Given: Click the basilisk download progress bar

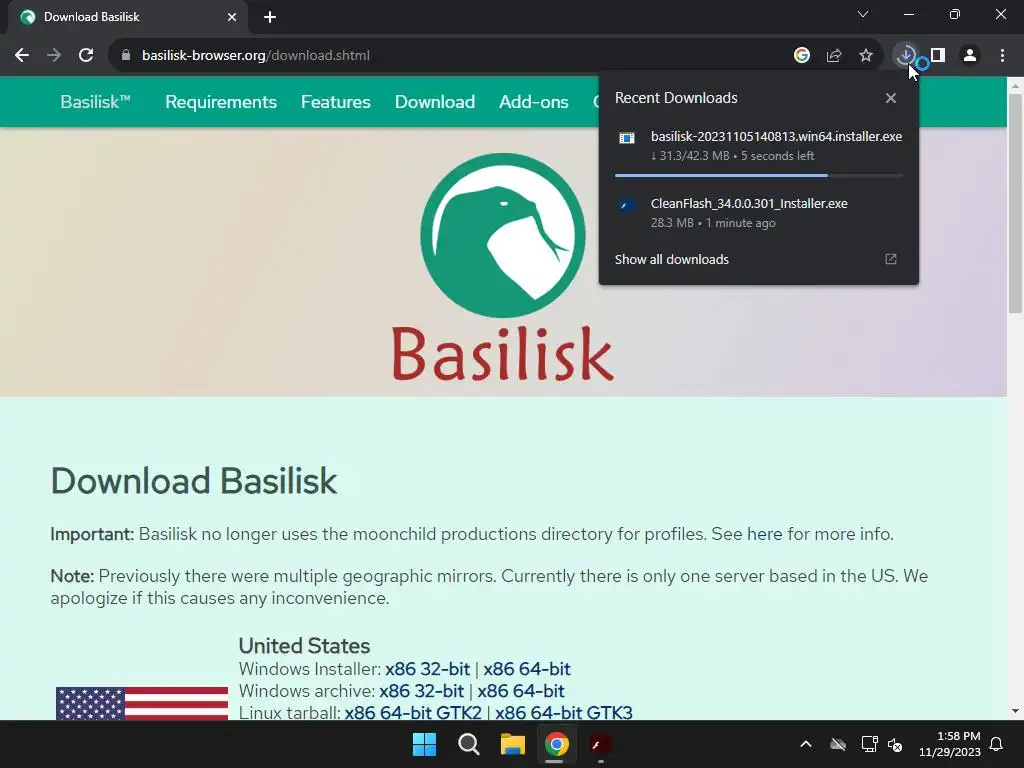Looking at the screenshot, I should coord(758,176).
